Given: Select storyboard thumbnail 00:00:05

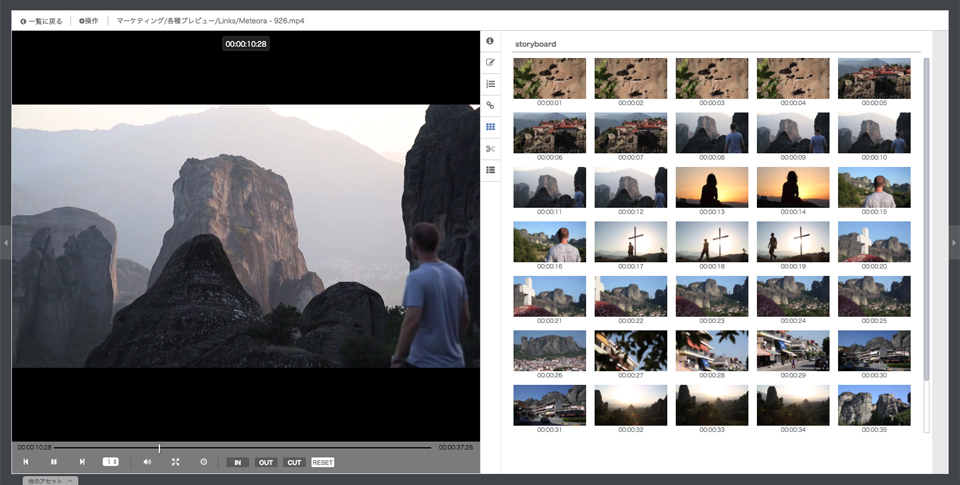Looking at the screenshot, I should click(874, 78).
